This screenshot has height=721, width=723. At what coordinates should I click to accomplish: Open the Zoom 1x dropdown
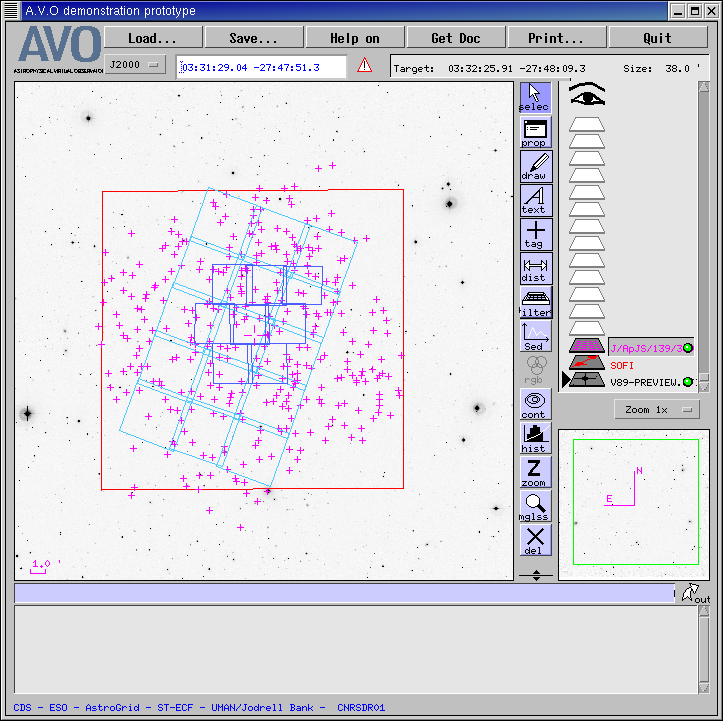pyautogui.click(x=656, y=410)
